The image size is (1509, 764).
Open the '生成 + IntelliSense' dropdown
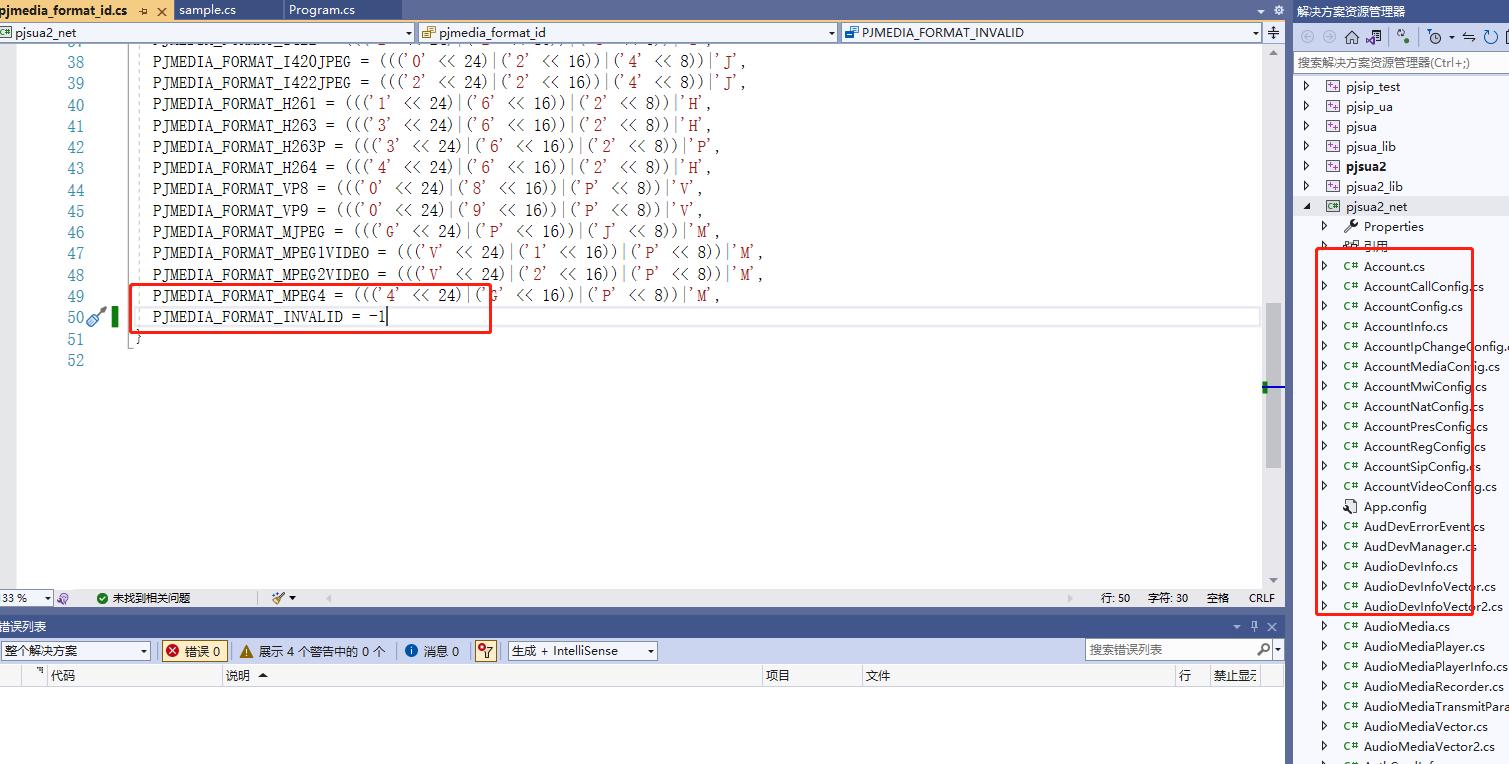coord(582,651)
